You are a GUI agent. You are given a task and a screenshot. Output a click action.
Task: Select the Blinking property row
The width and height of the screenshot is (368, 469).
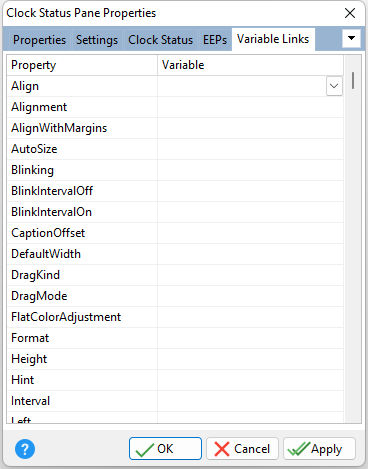[x=175, y=170]
